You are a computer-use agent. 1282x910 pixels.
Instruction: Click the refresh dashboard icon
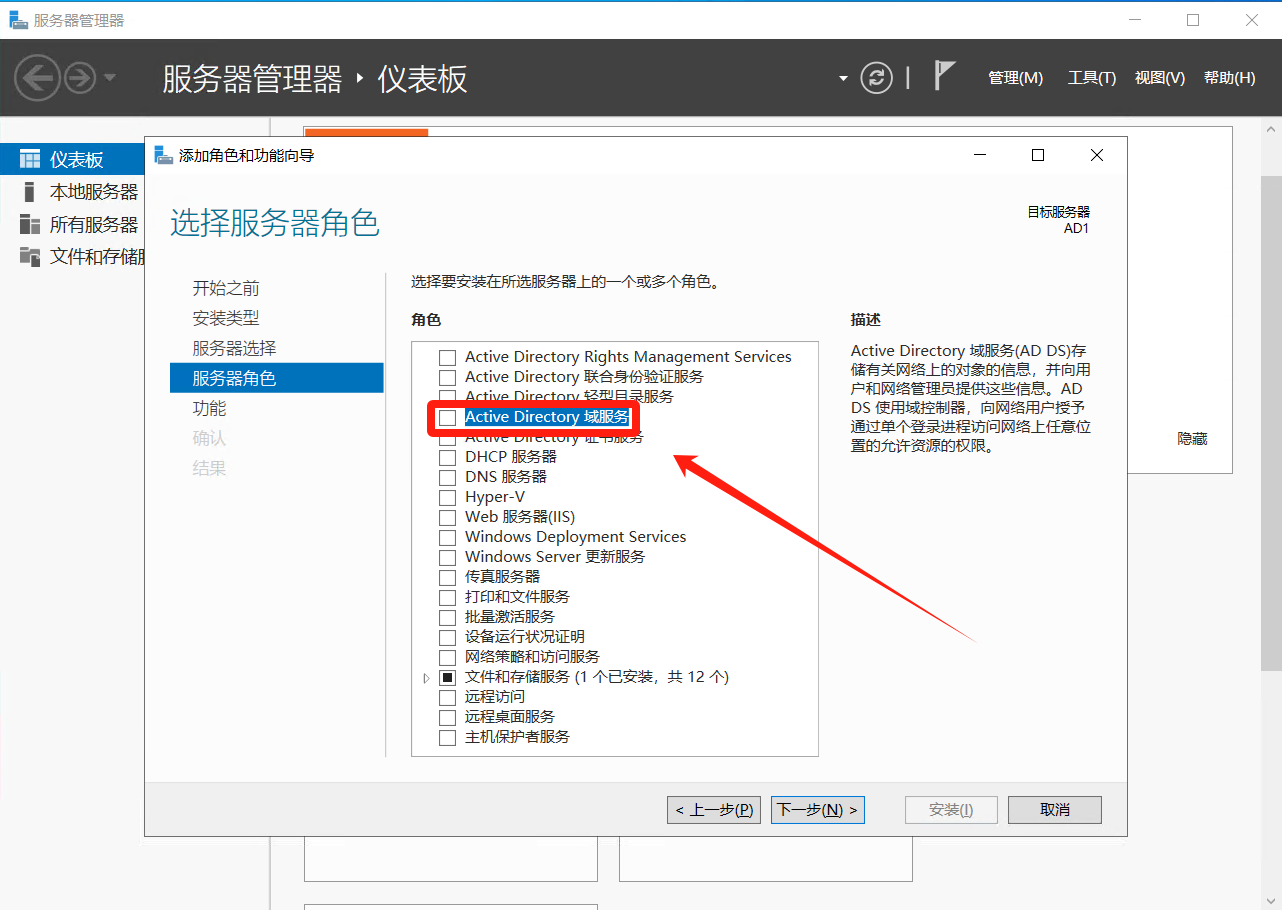point(877,78)
